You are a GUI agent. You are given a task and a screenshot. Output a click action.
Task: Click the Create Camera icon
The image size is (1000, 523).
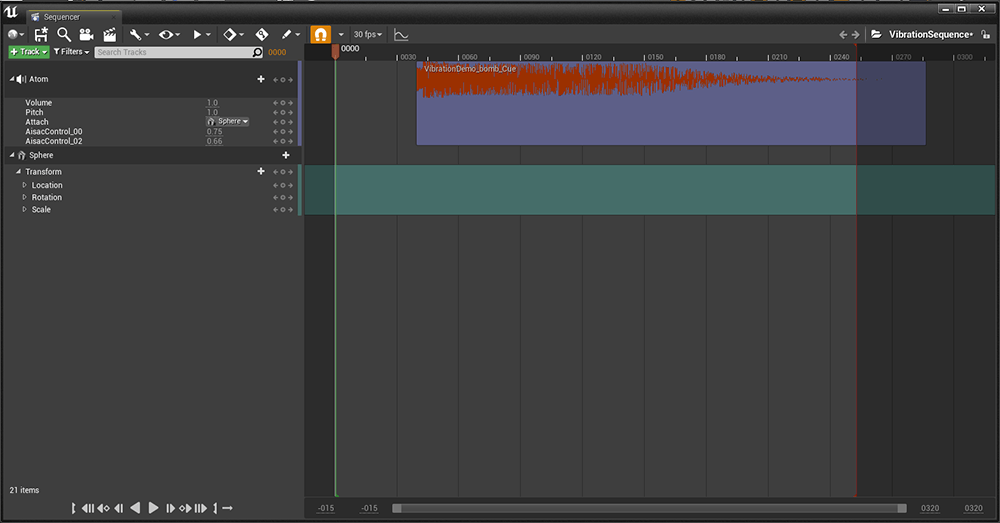pos(86,34)
